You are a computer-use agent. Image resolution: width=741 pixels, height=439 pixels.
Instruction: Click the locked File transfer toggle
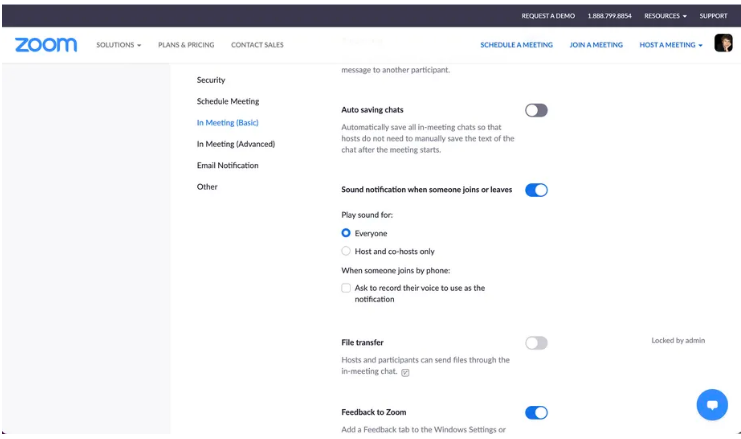point(536,343)
